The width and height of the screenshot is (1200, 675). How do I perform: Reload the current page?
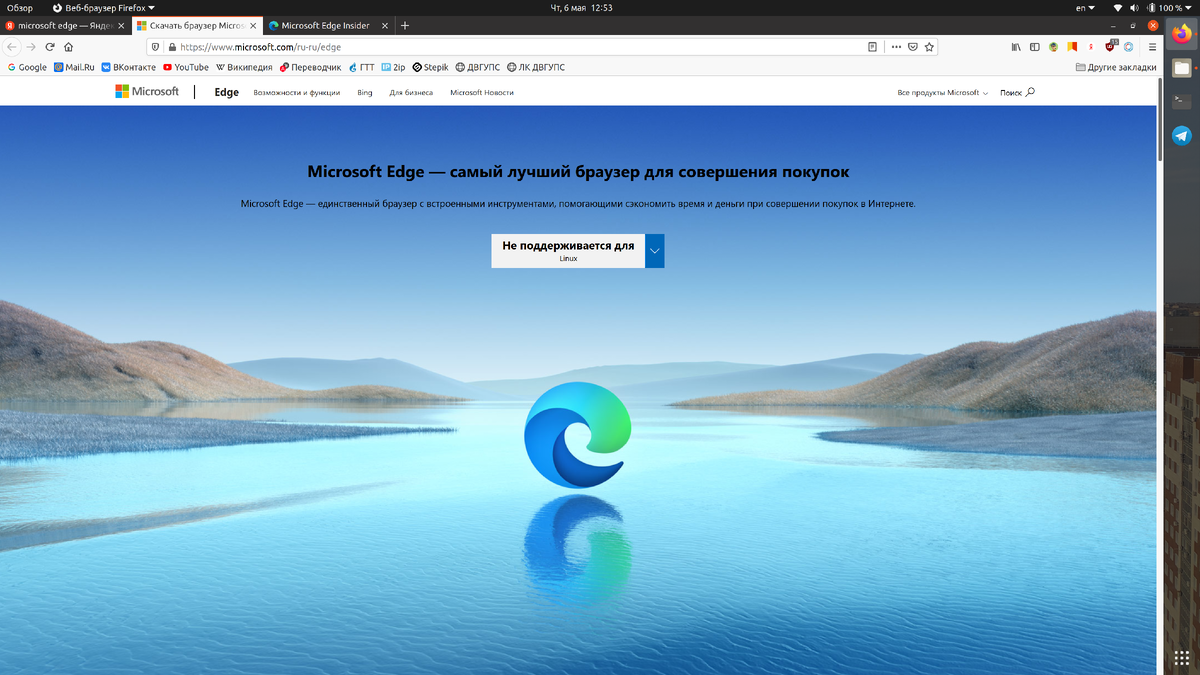[50, 46]
